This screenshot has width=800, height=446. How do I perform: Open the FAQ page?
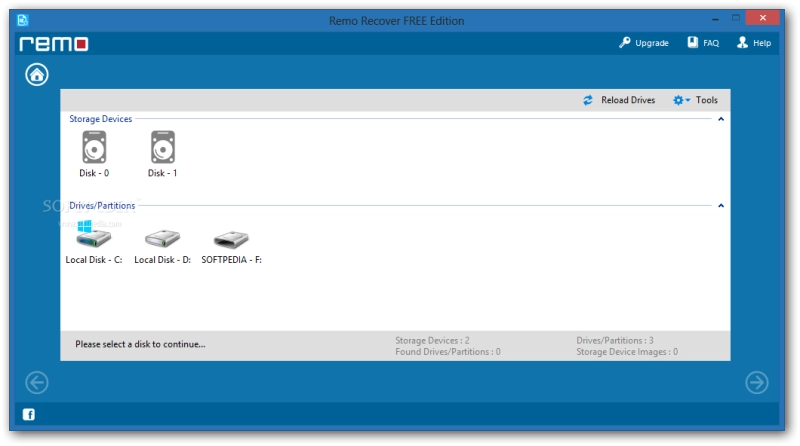click(x=703, y=43)
